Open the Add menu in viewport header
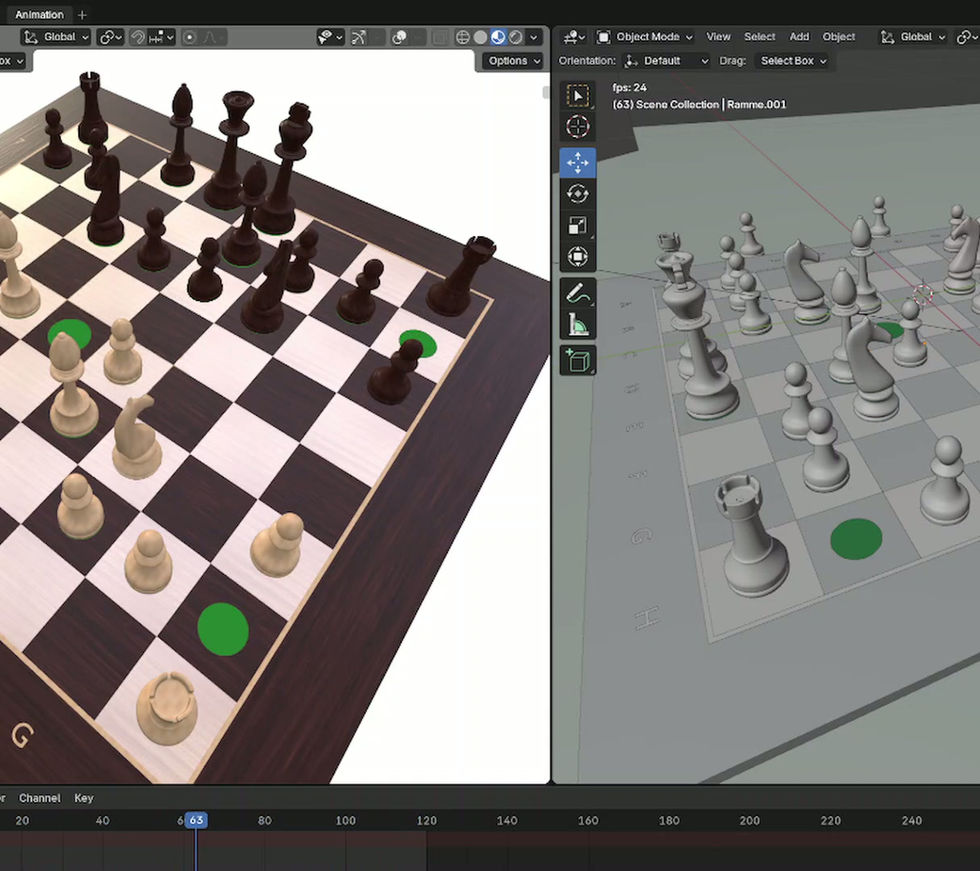The image size is (980, 871). click(x=799, y=37)
